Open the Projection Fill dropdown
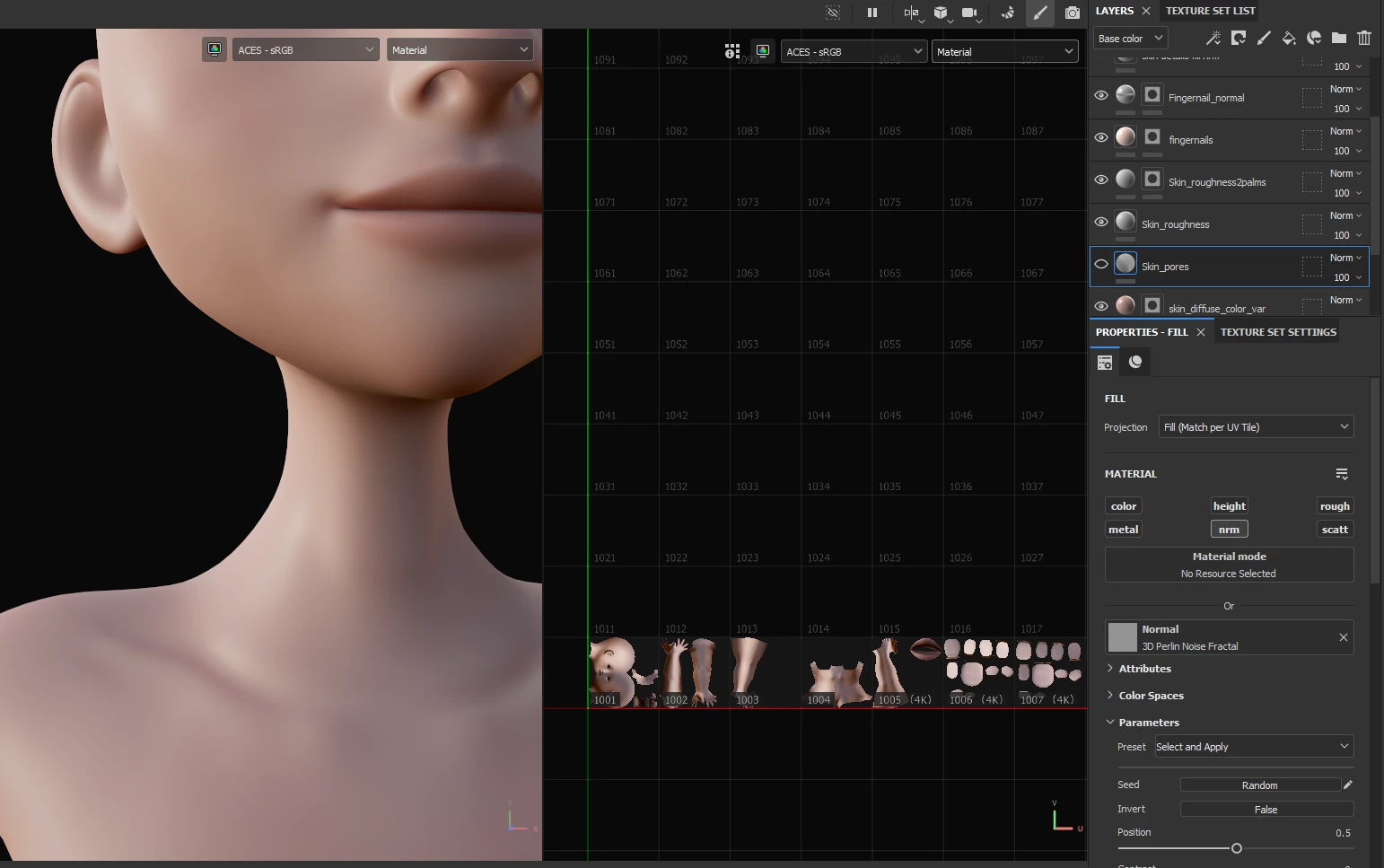 point(1256,426)
